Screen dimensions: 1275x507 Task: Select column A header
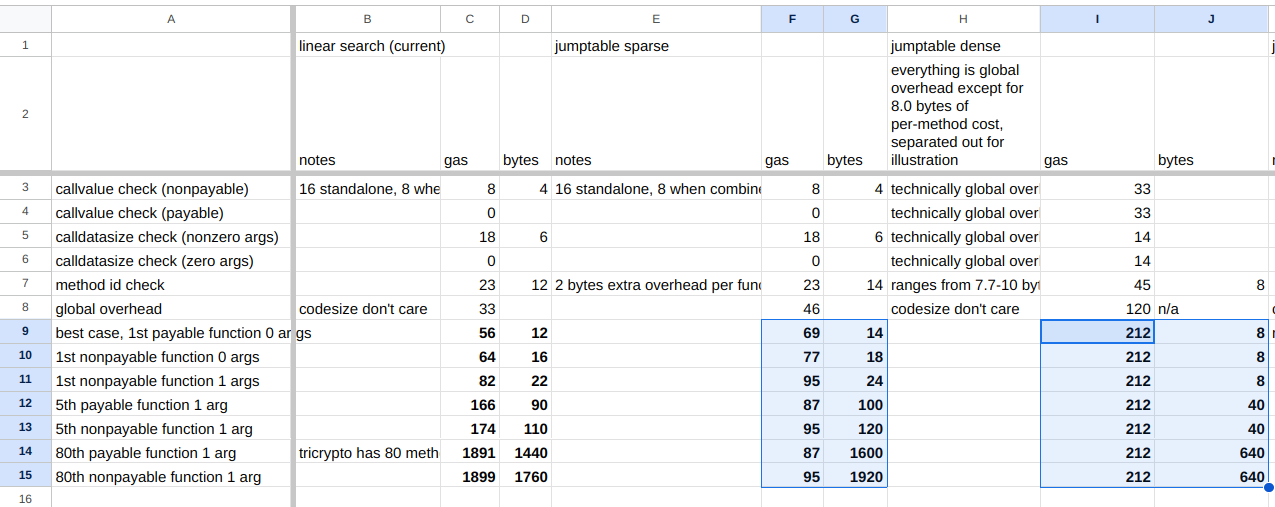pyautogui.click(x=171, y=18)
